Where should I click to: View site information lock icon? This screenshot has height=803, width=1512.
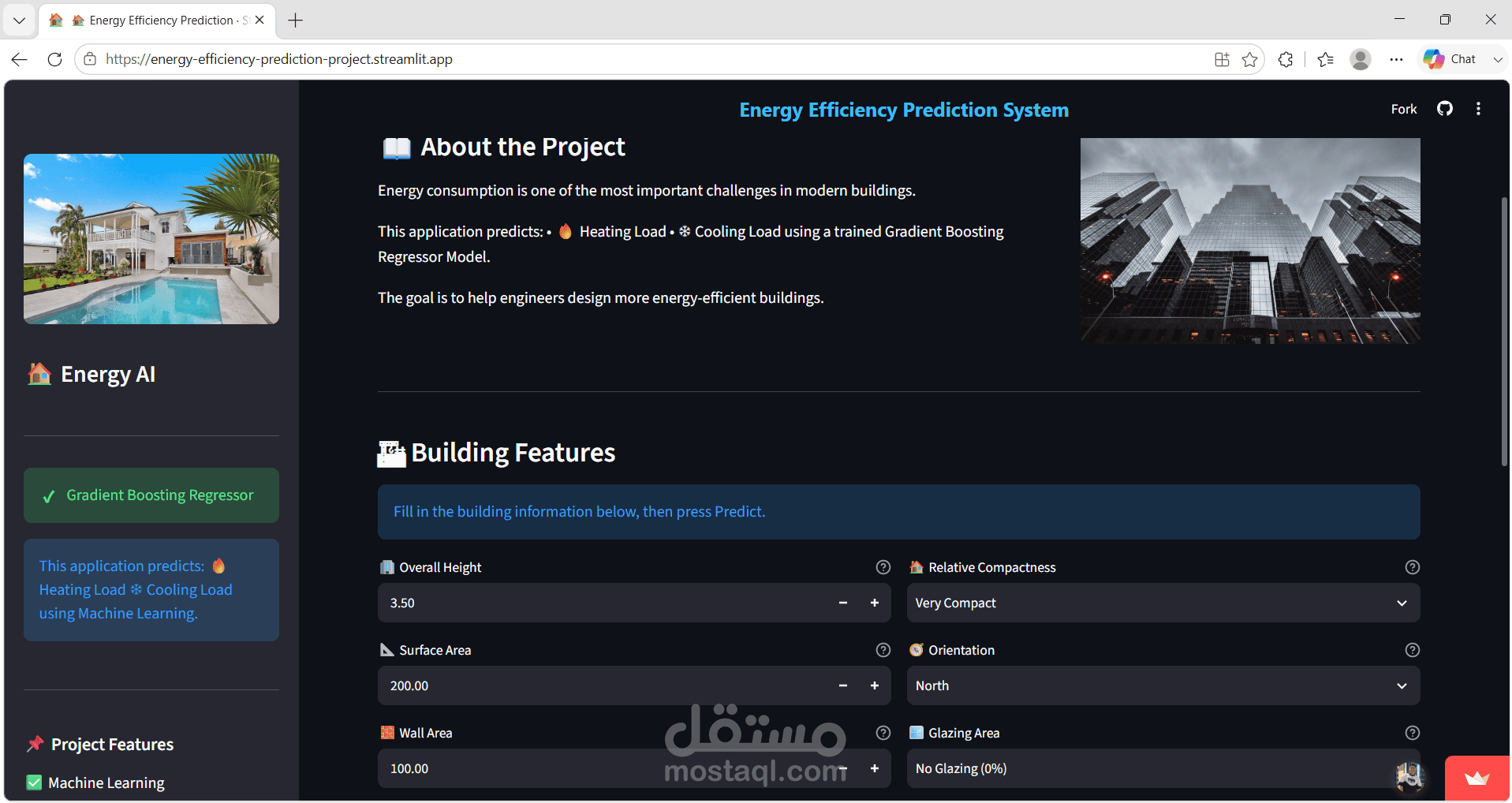click(x=90, y=59)
